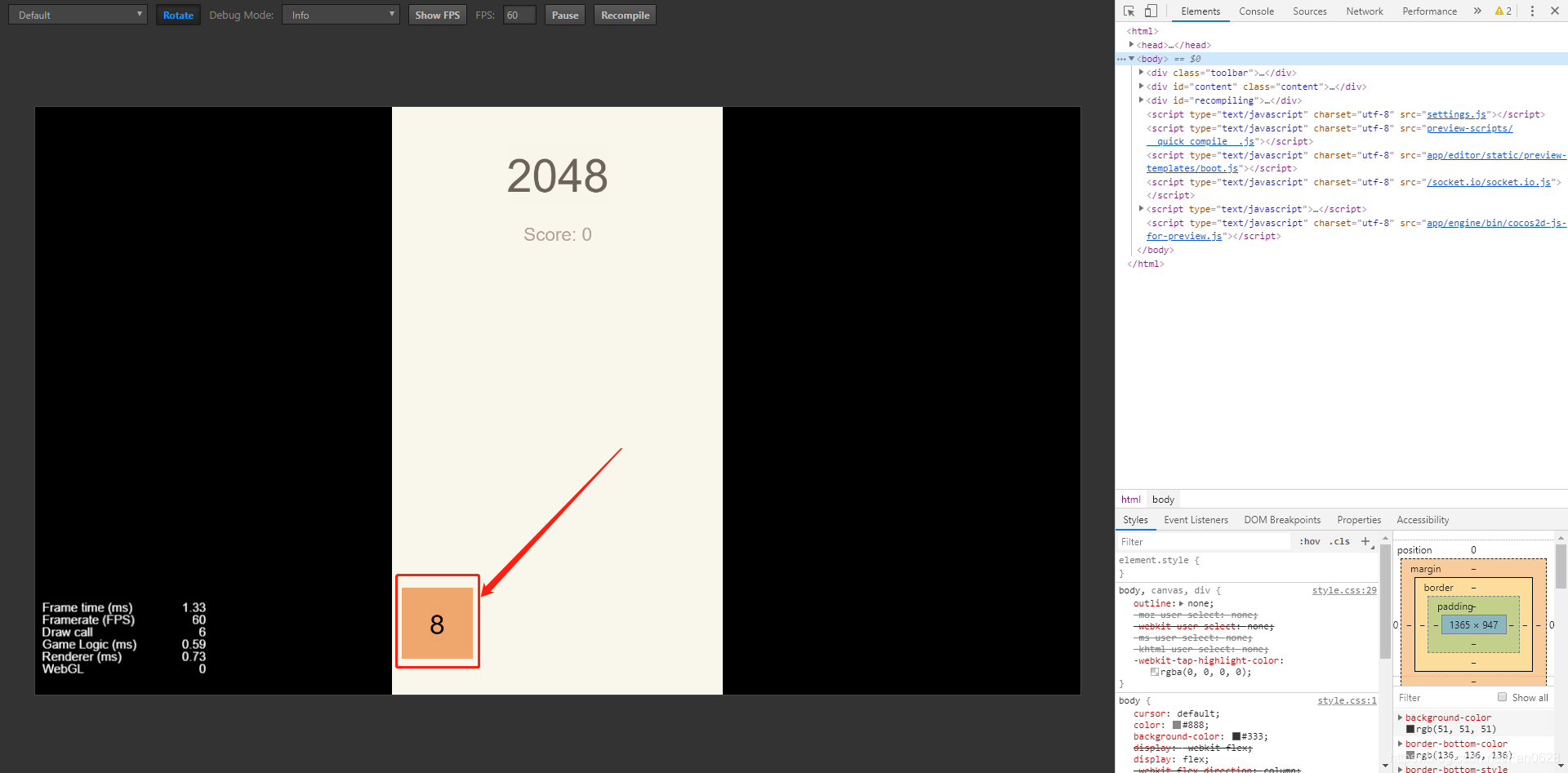Image resolution: width=1568 pixels, height=773 pixels.
Task: Switch to the Console tab
Action: click(1256, 11)
